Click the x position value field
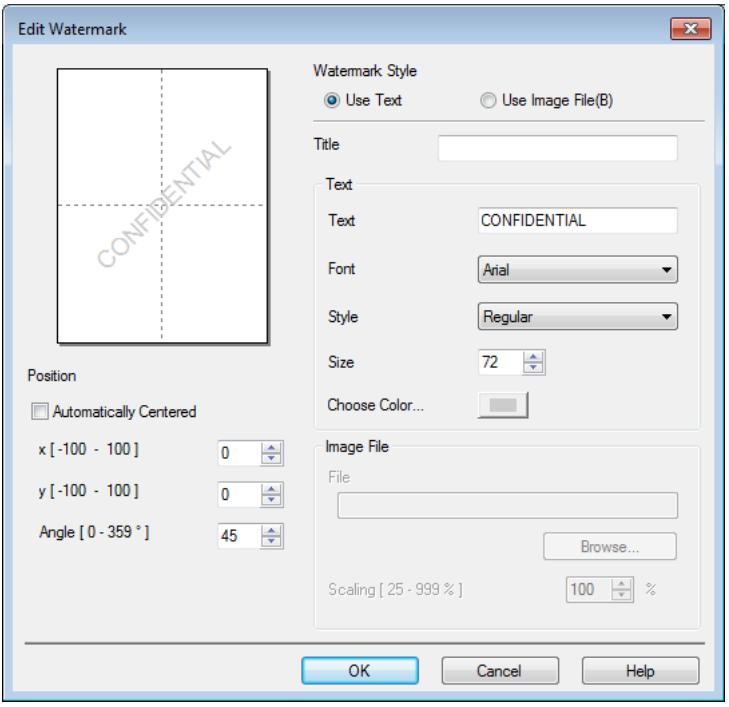The height and width of the screenshot is (707, 729). pos(239,453)
